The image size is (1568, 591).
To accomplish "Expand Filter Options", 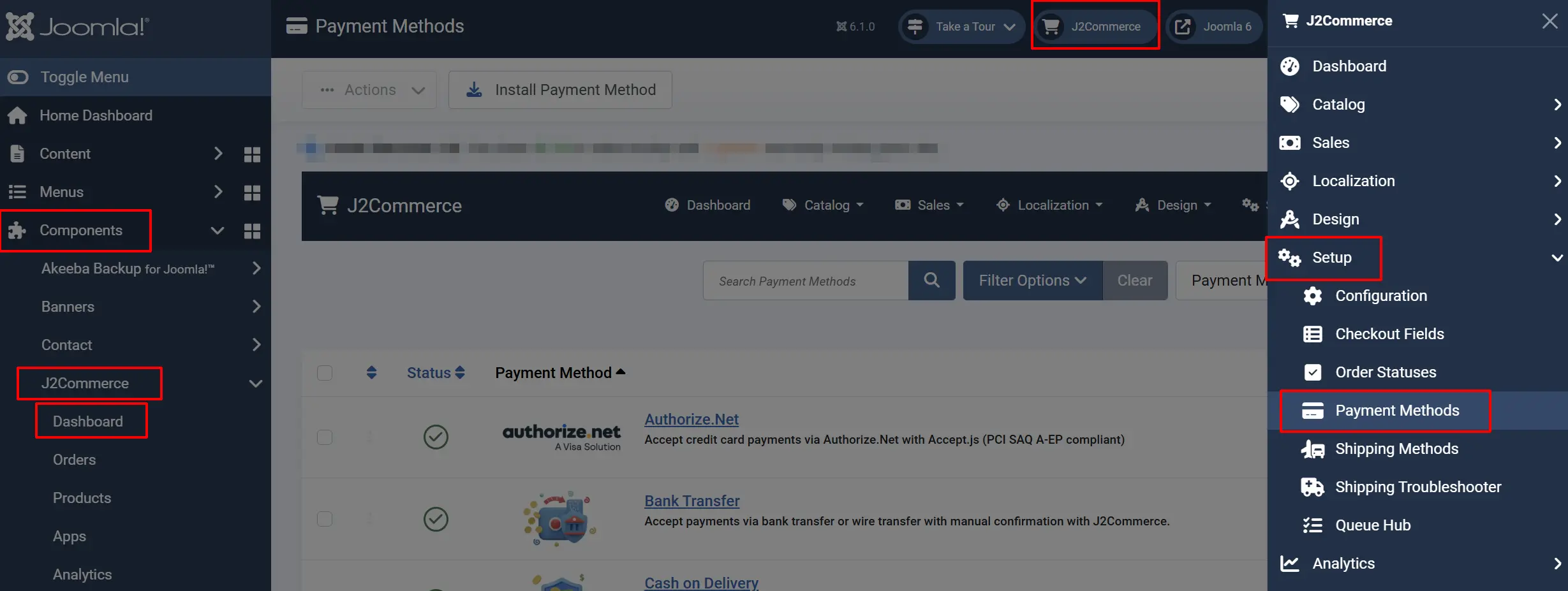I will coord(1033,281).
